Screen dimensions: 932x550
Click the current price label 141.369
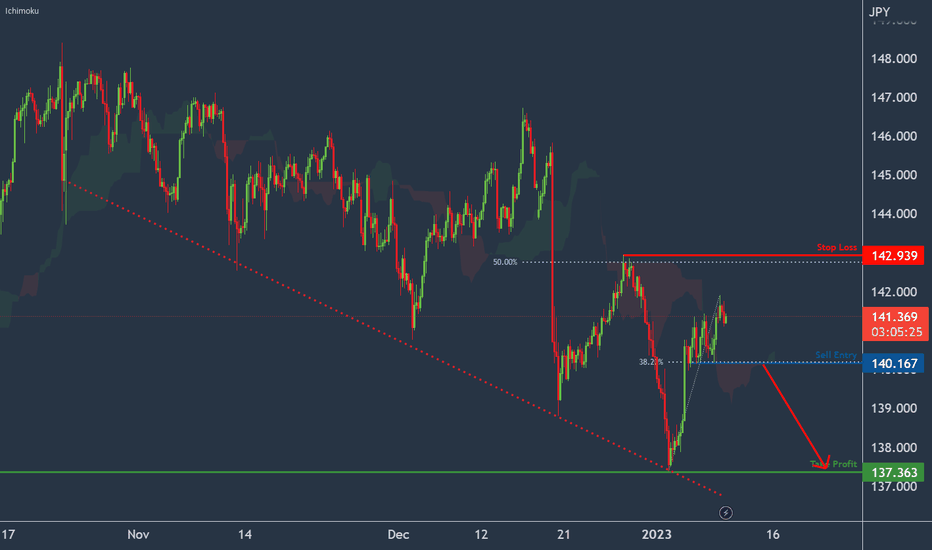pyautogui.click(x=895, y=317)
